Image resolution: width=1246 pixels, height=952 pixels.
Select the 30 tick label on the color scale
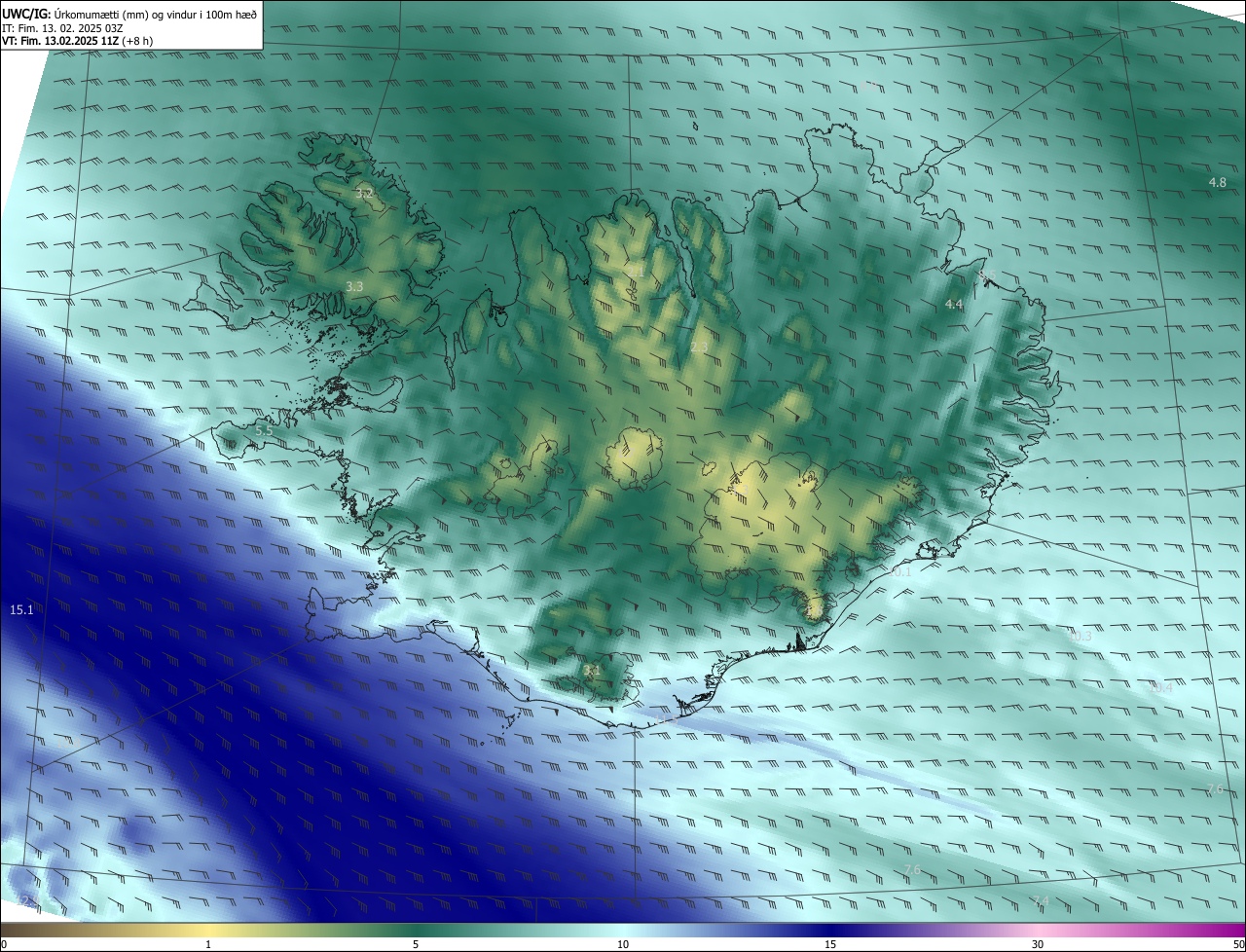point(1038,944)
